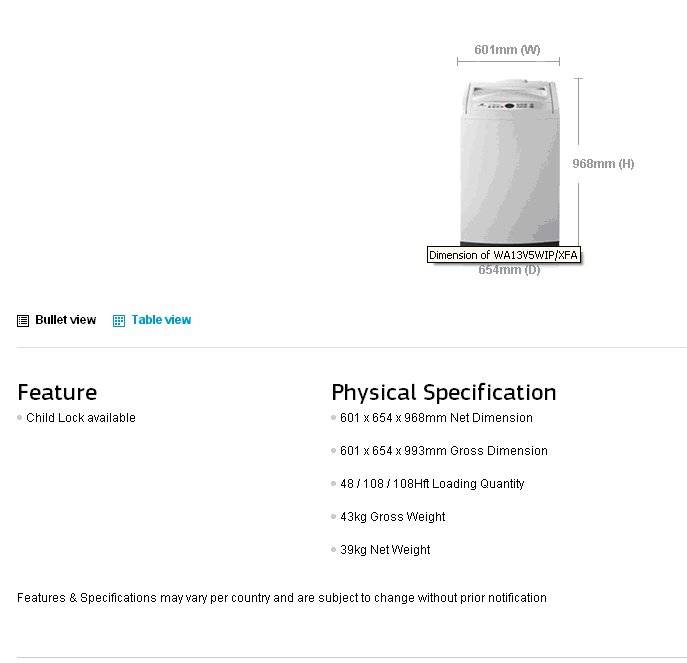Click the 48 / 108 / 108Hft Loading Quantity line

coord(432,484)
